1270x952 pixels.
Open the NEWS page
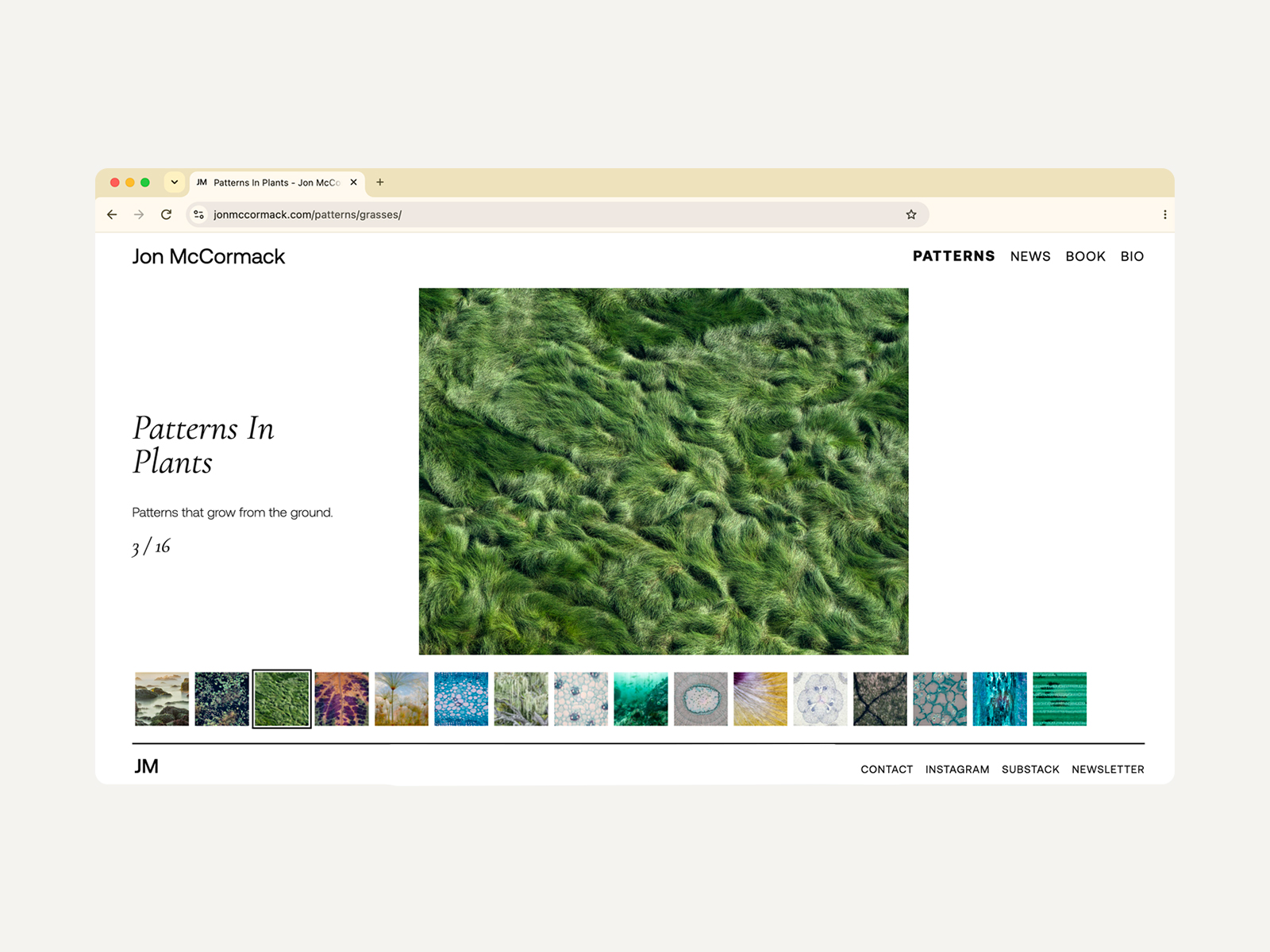(1030, 256)
